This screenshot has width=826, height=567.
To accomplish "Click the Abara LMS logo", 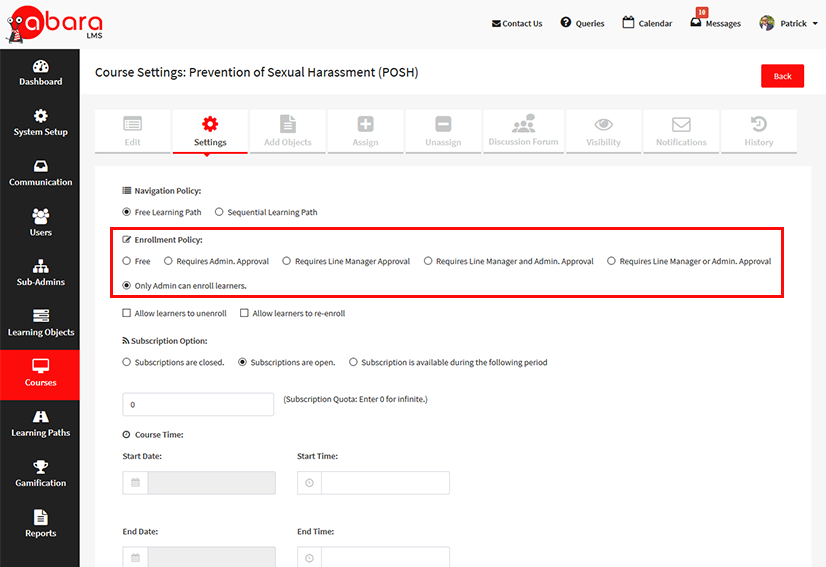I will click(54, 24).
